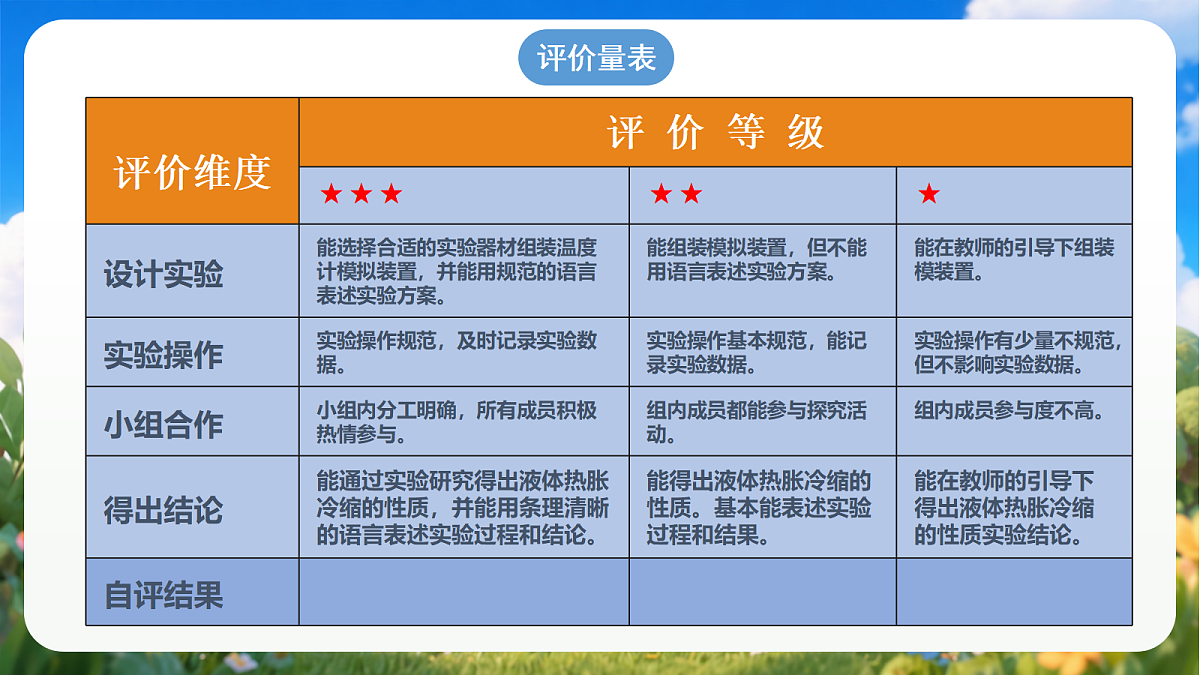Select the "评价等级" orange header
Screen dimensions: 1200x675
(x=715, y=132)
